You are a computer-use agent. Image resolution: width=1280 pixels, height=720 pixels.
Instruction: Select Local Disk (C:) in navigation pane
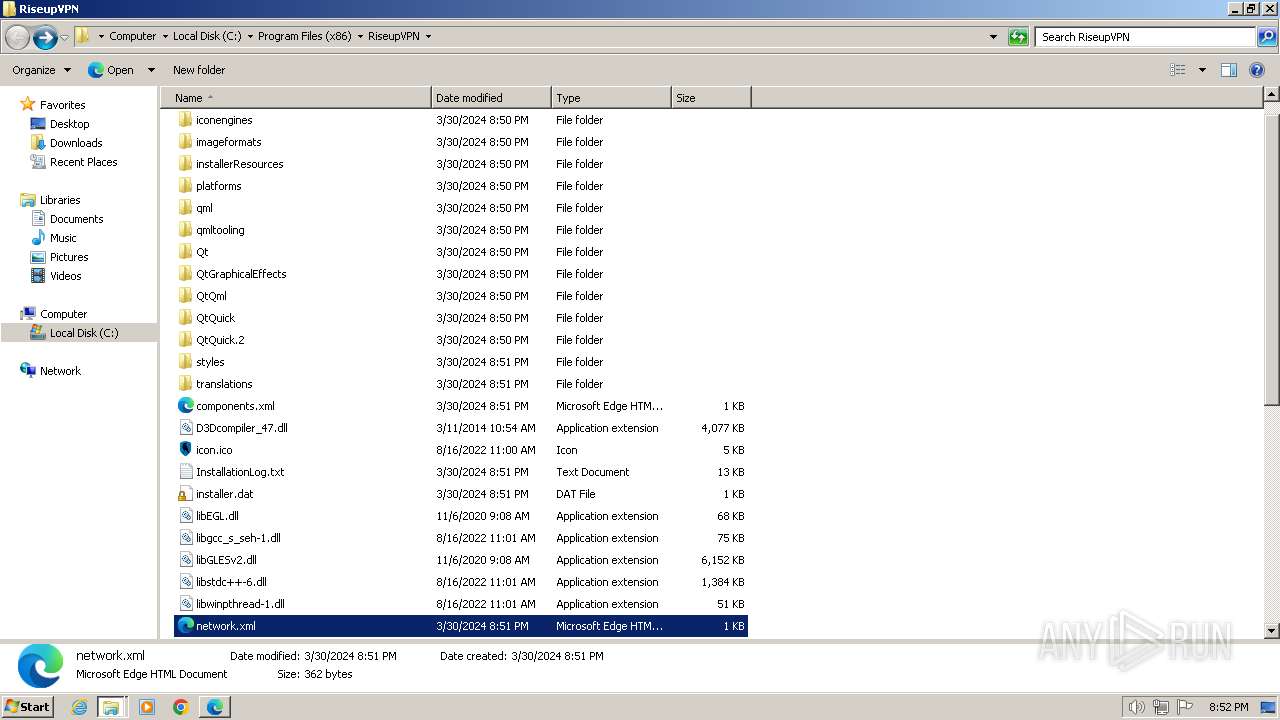pyautogui.click(x=84, y=333)
